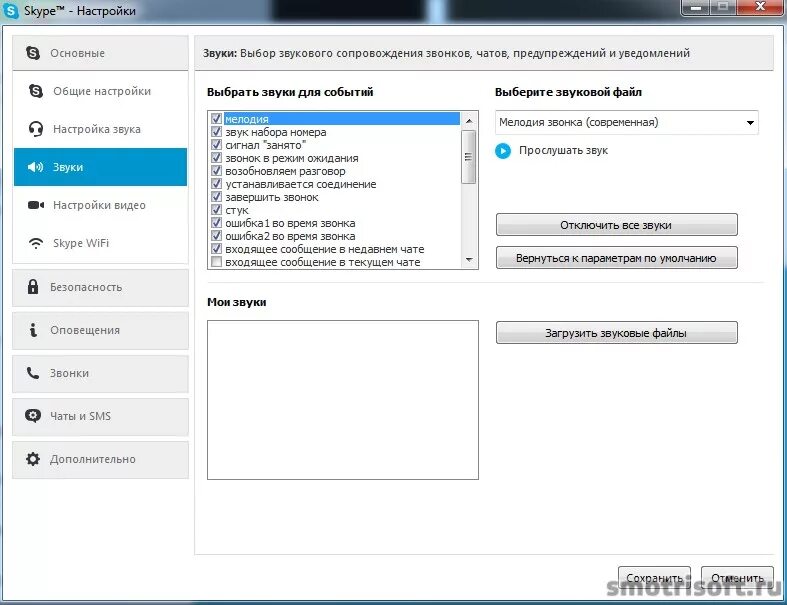Screen dimensions: 787x605
Task: Open the Общие настройки page
Action: [x=100, y=91]
